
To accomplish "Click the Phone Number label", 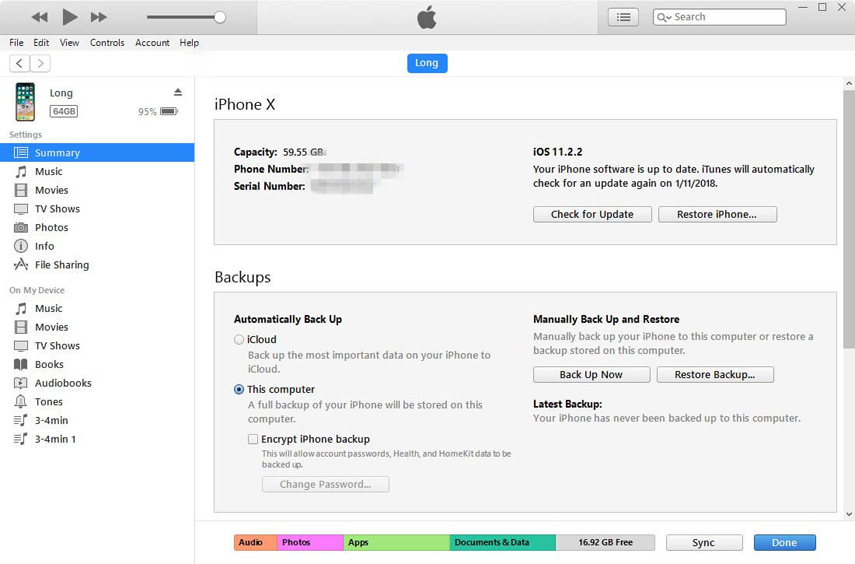I will pos(271,169).
